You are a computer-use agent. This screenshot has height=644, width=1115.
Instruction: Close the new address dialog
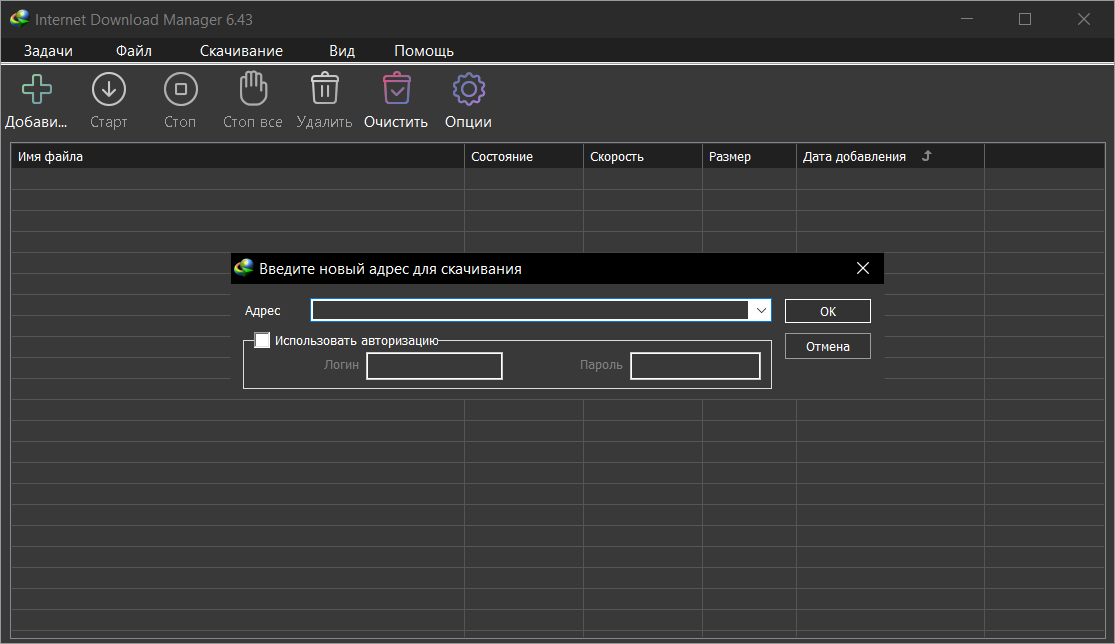point(863,268)
